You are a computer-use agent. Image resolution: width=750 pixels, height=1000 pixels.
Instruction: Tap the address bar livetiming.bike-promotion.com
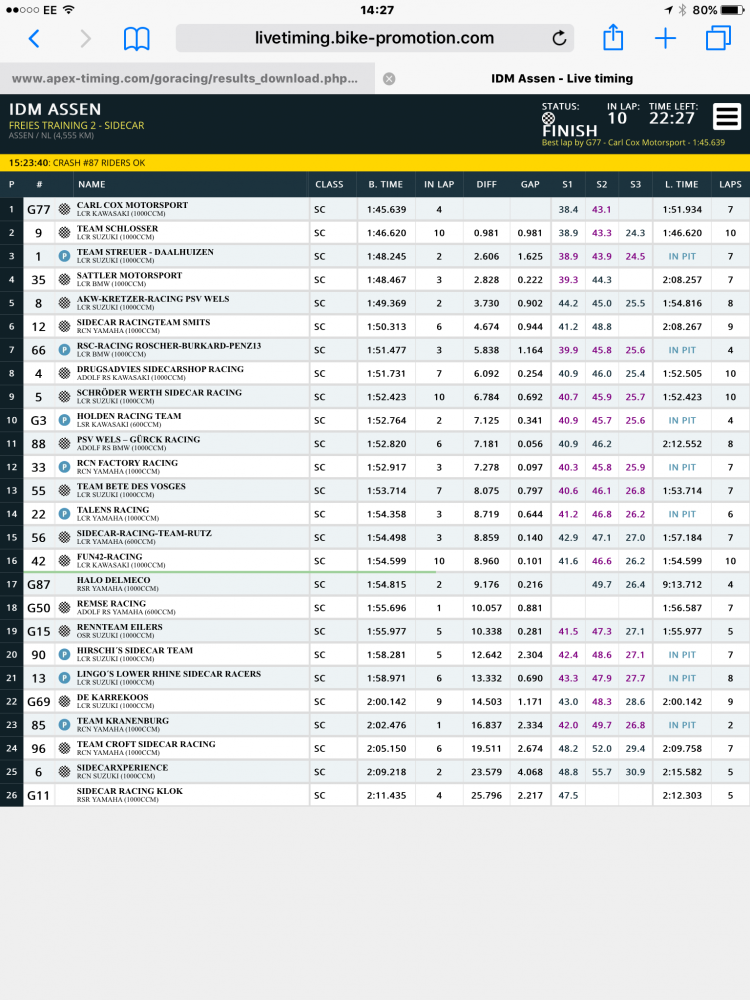click(x=375, y=38)
